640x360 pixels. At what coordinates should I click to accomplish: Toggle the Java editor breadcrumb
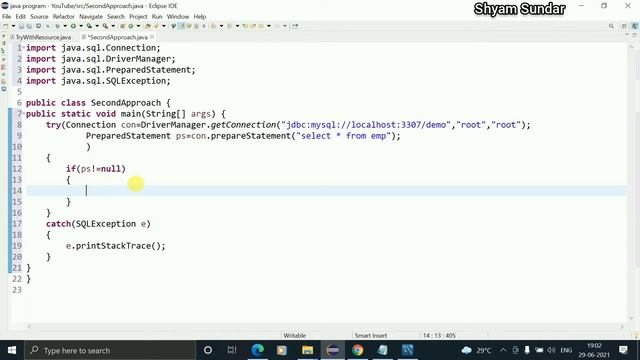pyautogui.click(x=173, y=26)
